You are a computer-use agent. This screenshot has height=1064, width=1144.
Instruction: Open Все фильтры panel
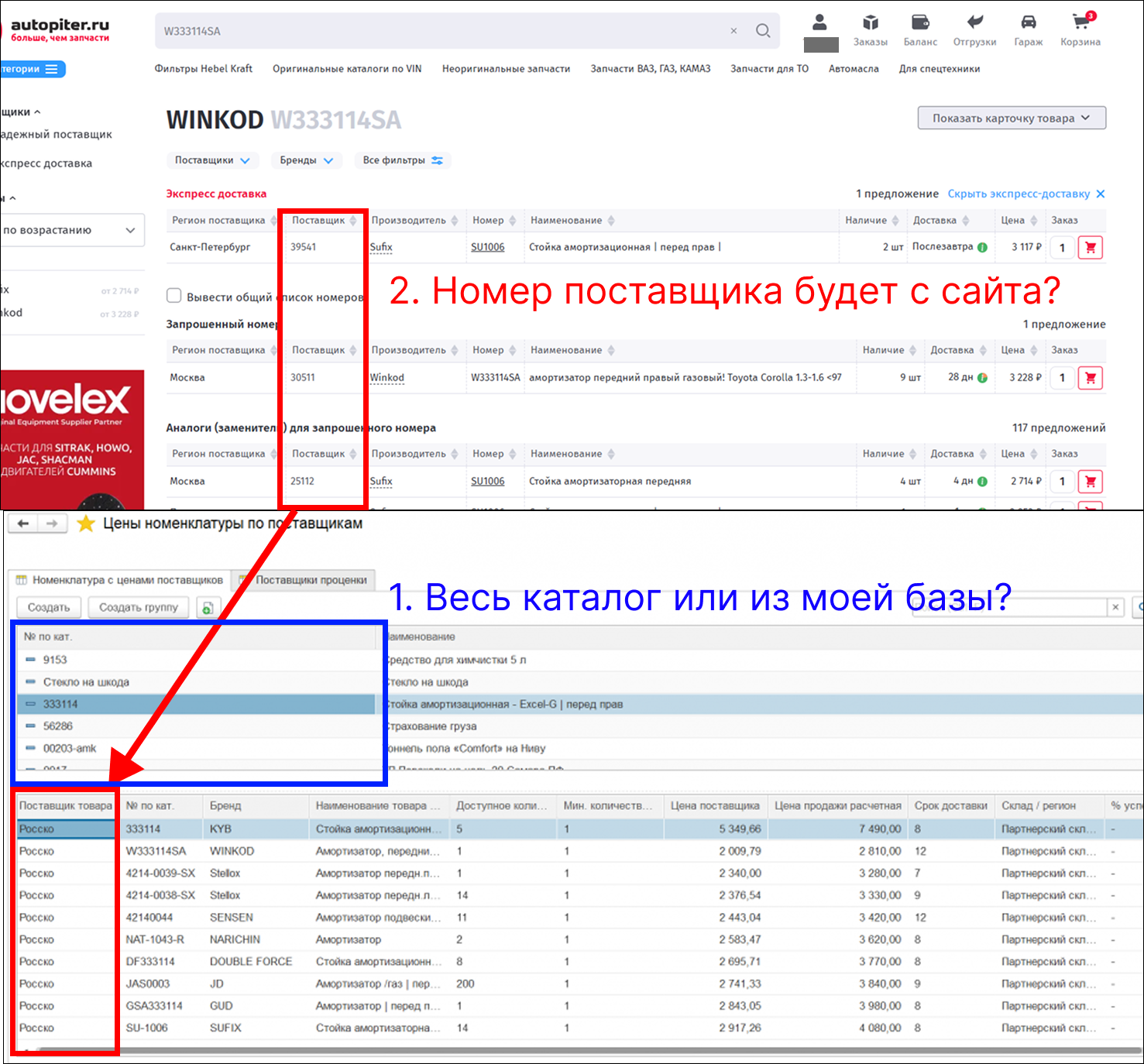click(402, 160)
